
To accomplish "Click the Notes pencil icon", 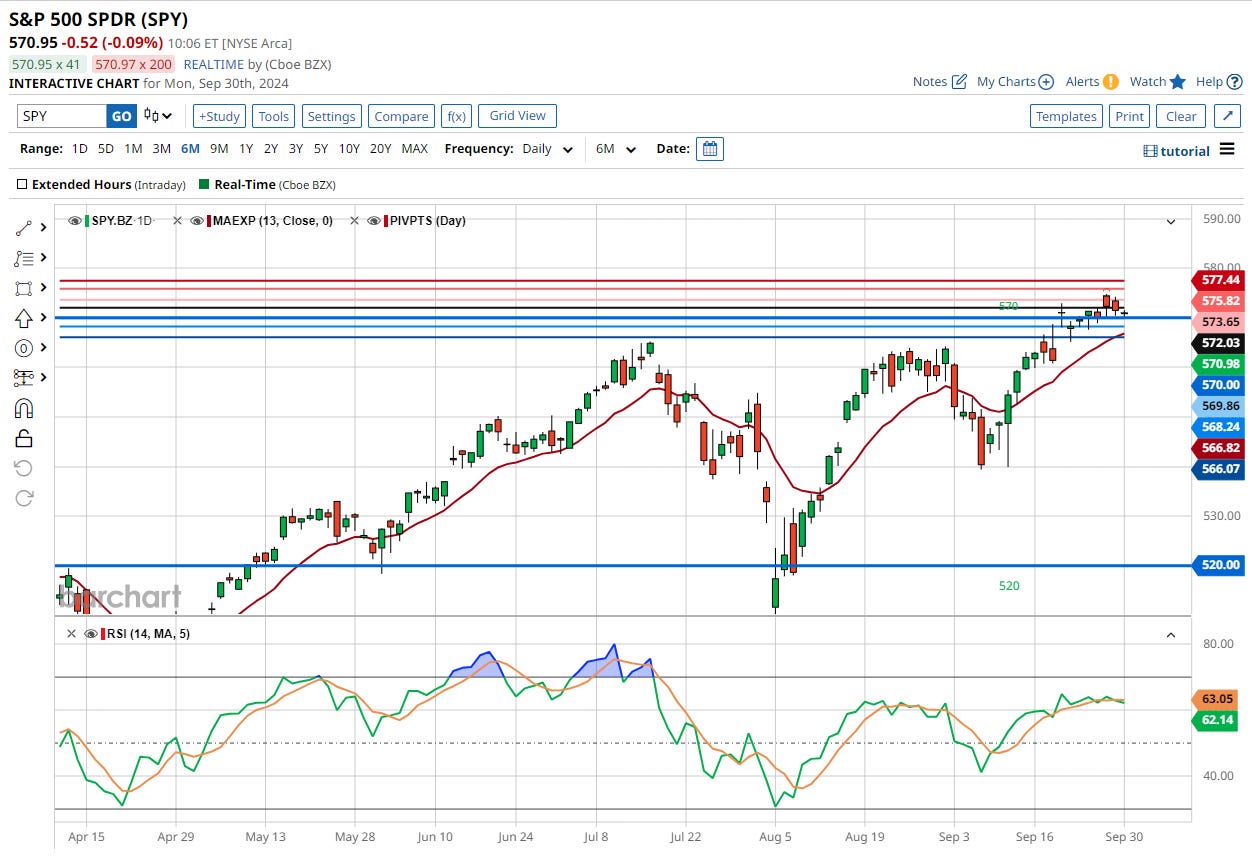I will [959, 82].
